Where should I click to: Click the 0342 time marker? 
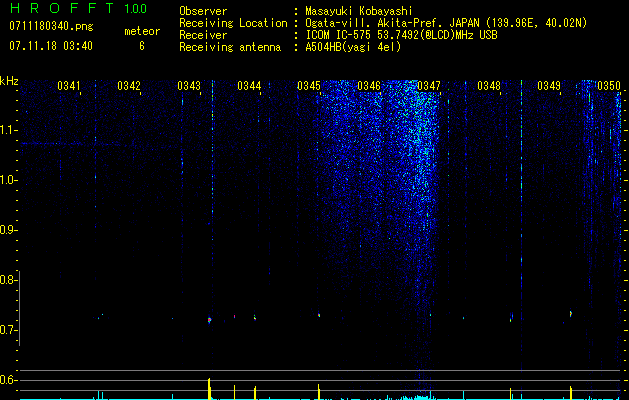point(129,86)
